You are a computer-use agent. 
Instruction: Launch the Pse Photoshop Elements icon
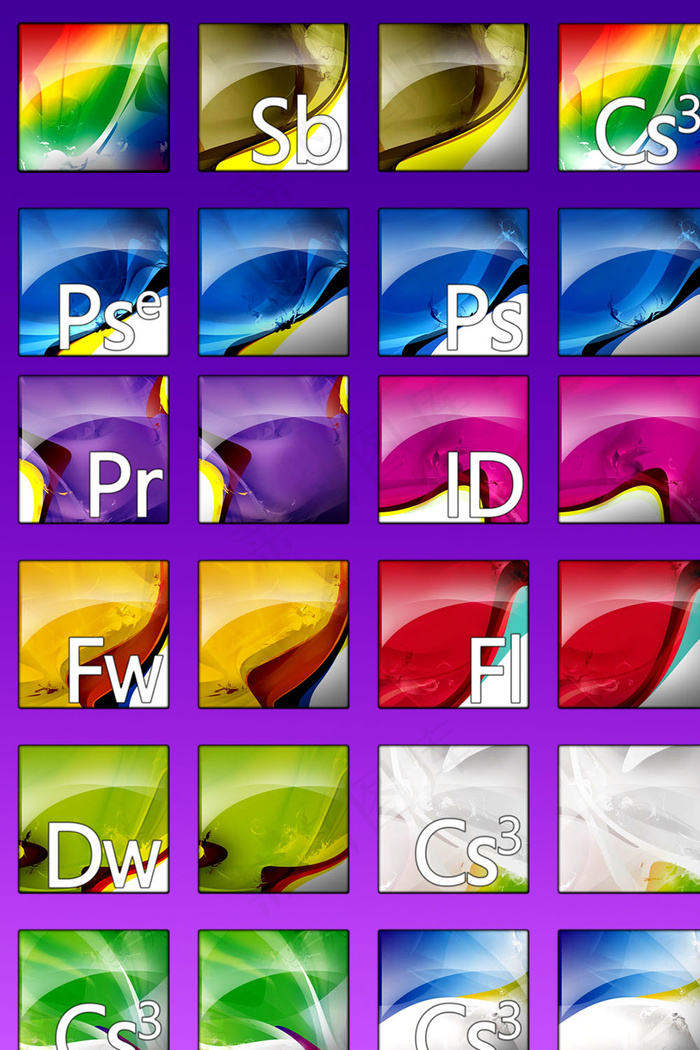[x=94, y=282]
